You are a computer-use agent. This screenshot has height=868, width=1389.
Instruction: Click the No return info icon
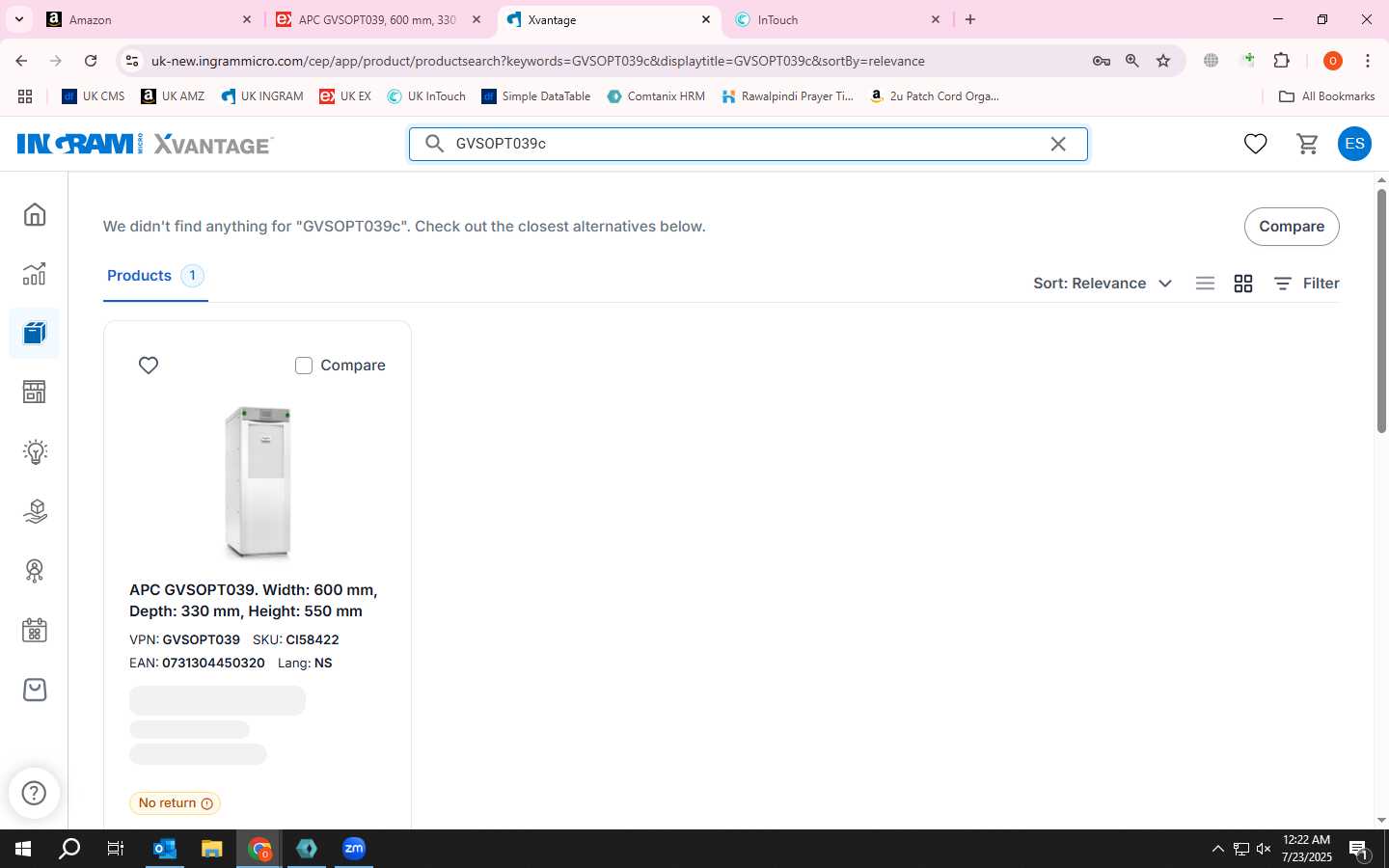coord(206,803)
